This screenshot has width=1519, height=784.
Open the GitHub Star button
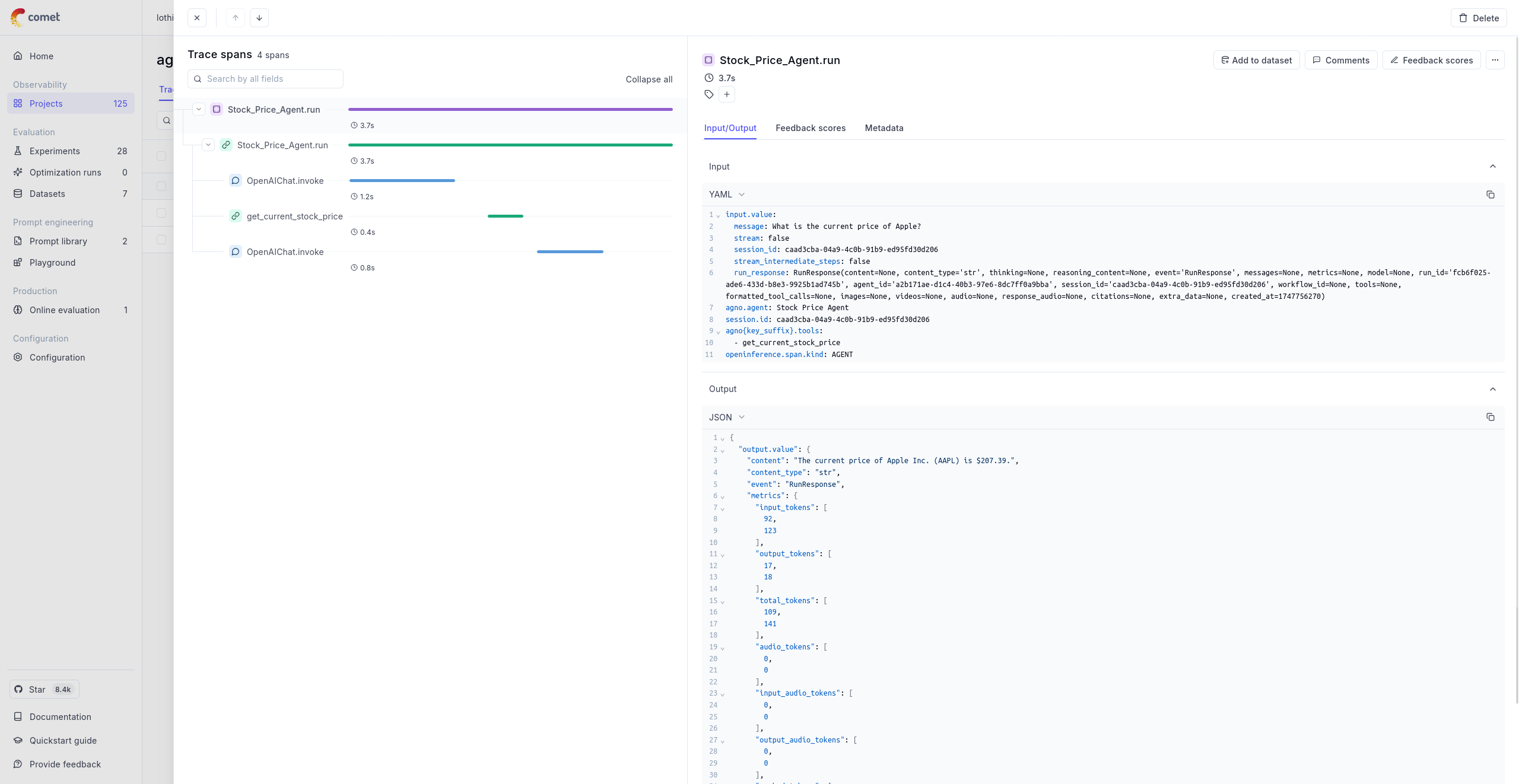[x=45, y=689]
